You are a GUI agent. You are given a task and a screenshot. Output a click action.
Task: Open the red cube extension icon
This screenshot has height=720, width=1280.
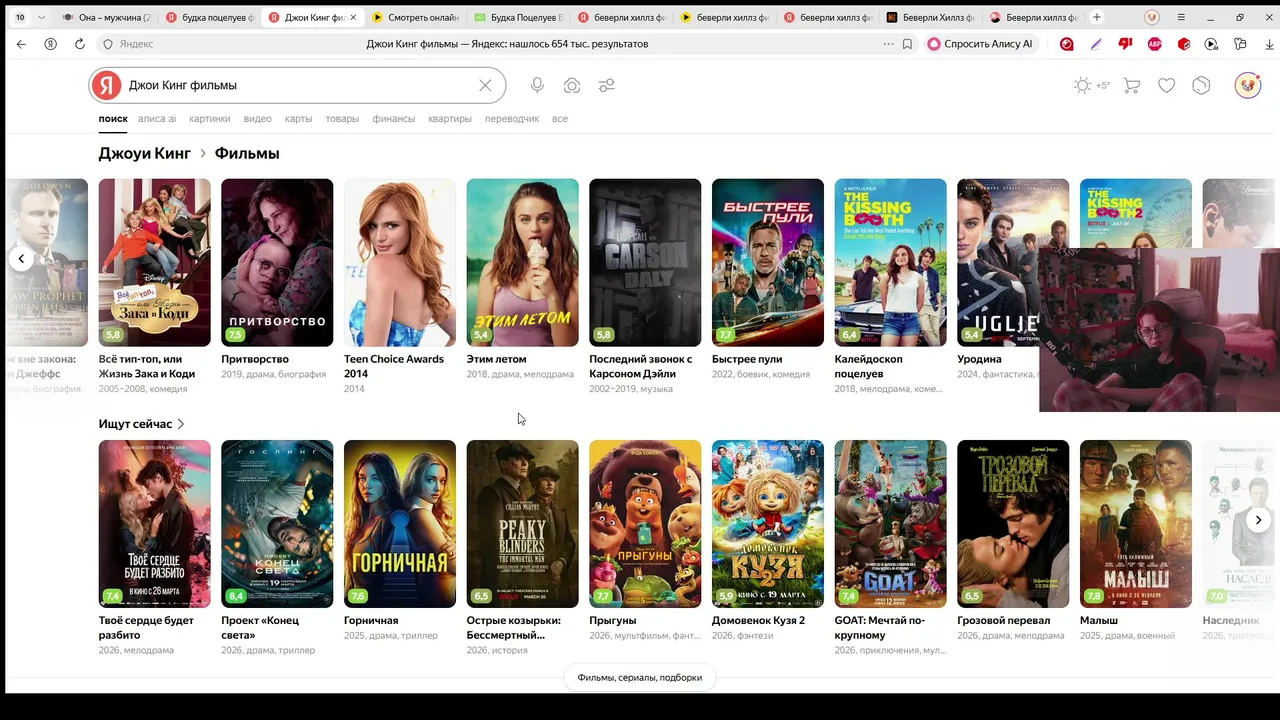click(x=1184, y=44)
